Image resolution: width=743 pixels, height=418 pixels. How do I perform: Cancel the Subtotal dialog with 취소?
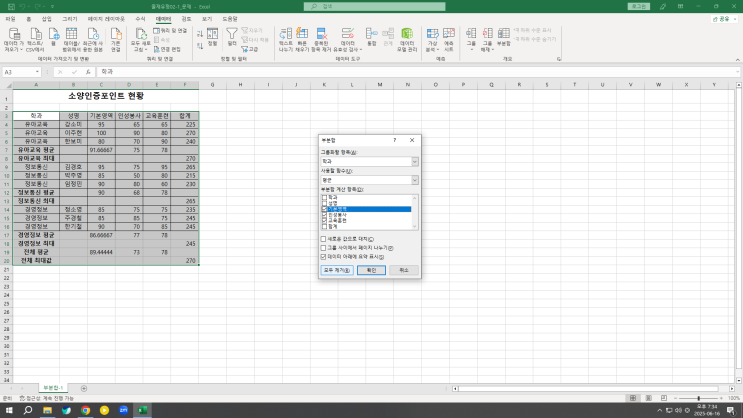(404, 270)
